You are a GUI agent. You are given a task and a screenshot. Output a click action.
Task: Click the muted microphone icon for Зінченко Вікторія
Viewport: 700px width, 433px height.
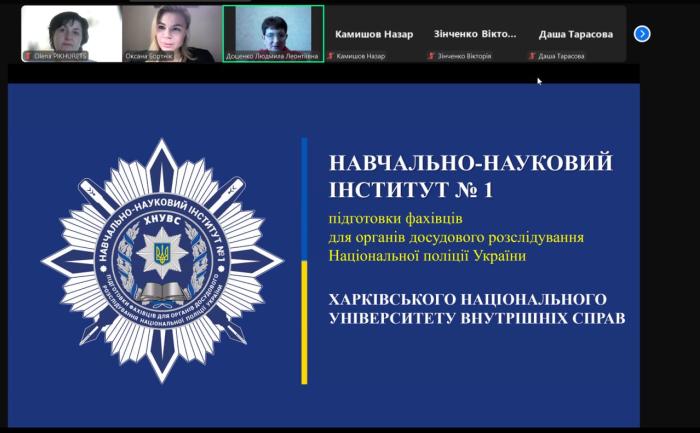coord(431,56)
